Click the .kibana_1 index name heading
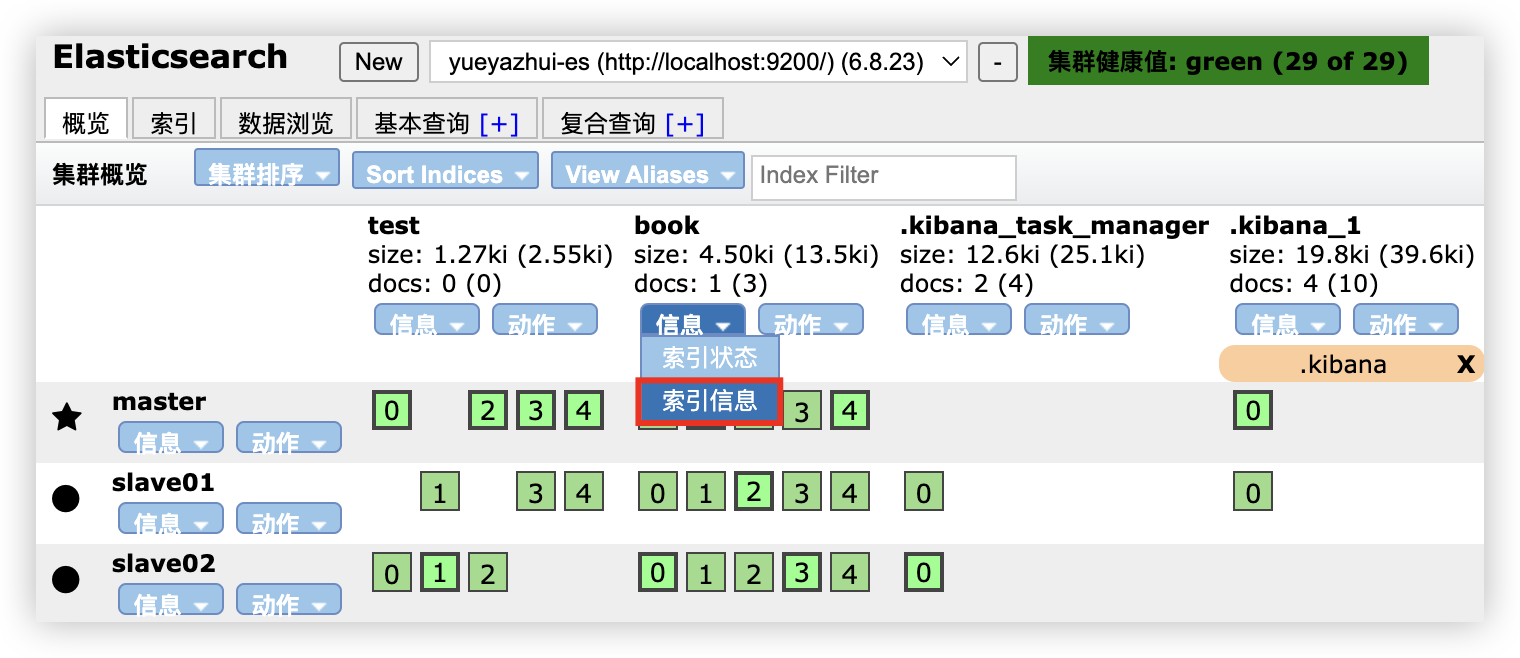The height and width of the screenshot is (658, 1520). click(1295, 226)
